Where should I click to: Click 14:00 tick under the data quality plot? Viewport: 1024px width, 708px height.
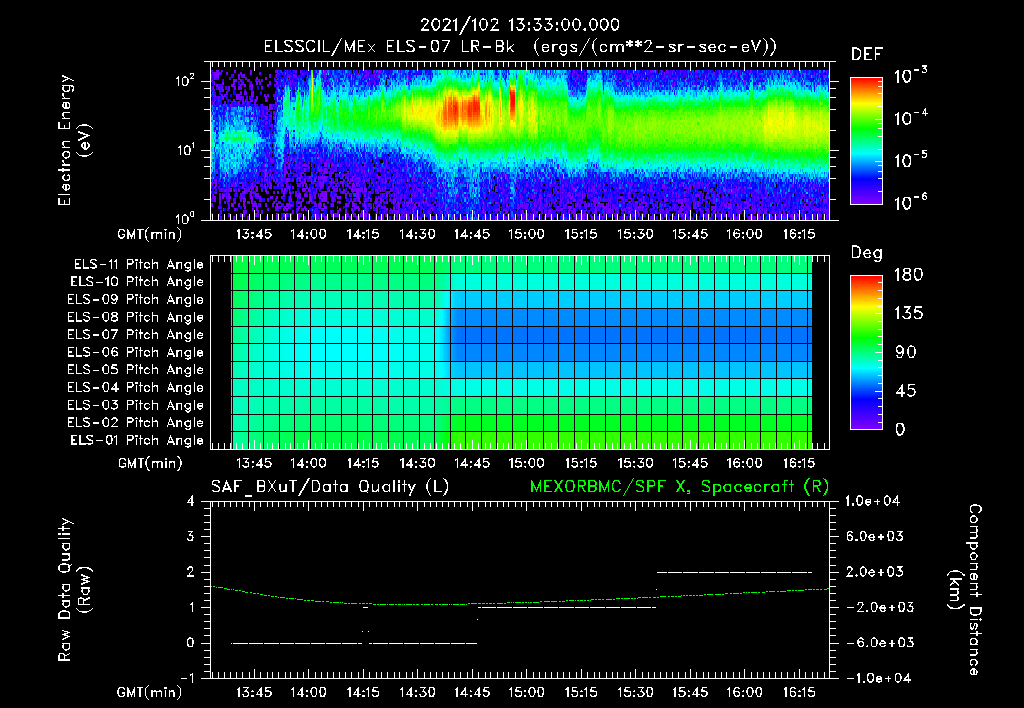tap(308, 692)
